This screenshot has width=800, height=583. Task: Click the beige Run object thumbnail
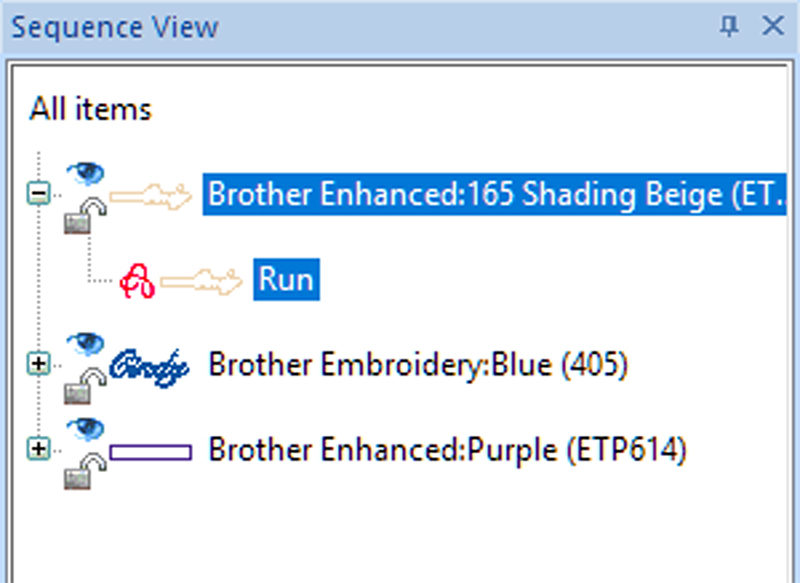click(x=200, y=281)
